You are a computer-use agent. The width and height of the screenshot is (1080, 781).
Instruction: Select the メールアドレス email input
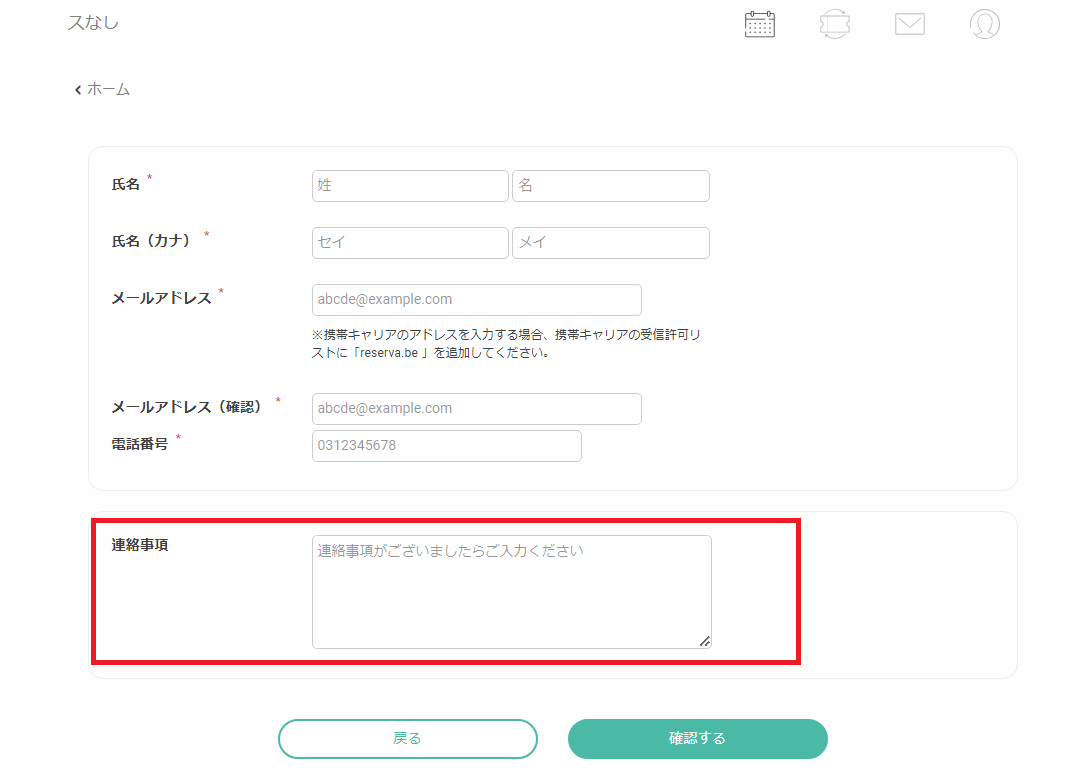[477, 300]
